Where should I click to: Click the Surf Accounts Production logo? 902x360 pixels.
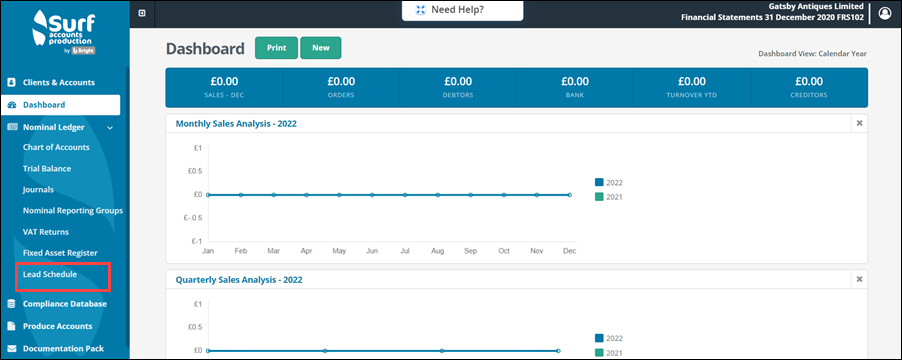tap(64, 33)
